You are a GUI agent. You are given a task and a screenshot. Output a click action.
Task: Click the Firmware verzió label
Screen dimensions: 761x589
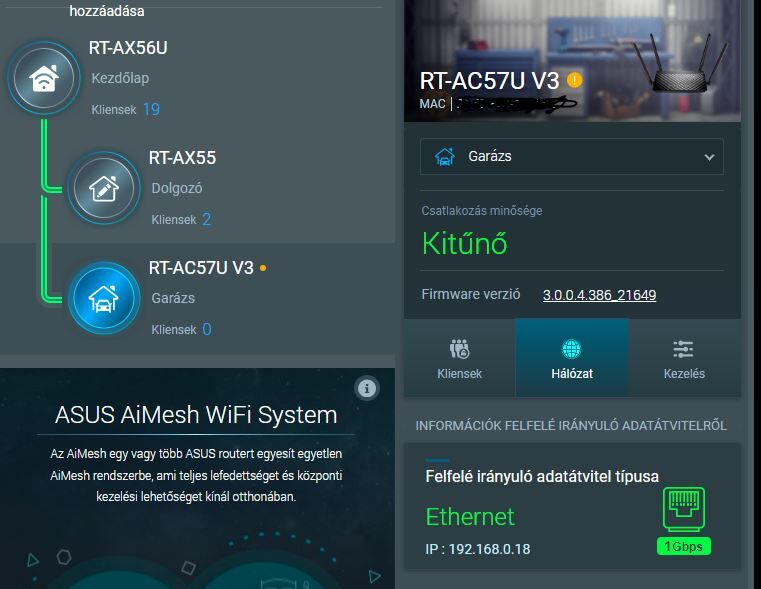[471, 294]
